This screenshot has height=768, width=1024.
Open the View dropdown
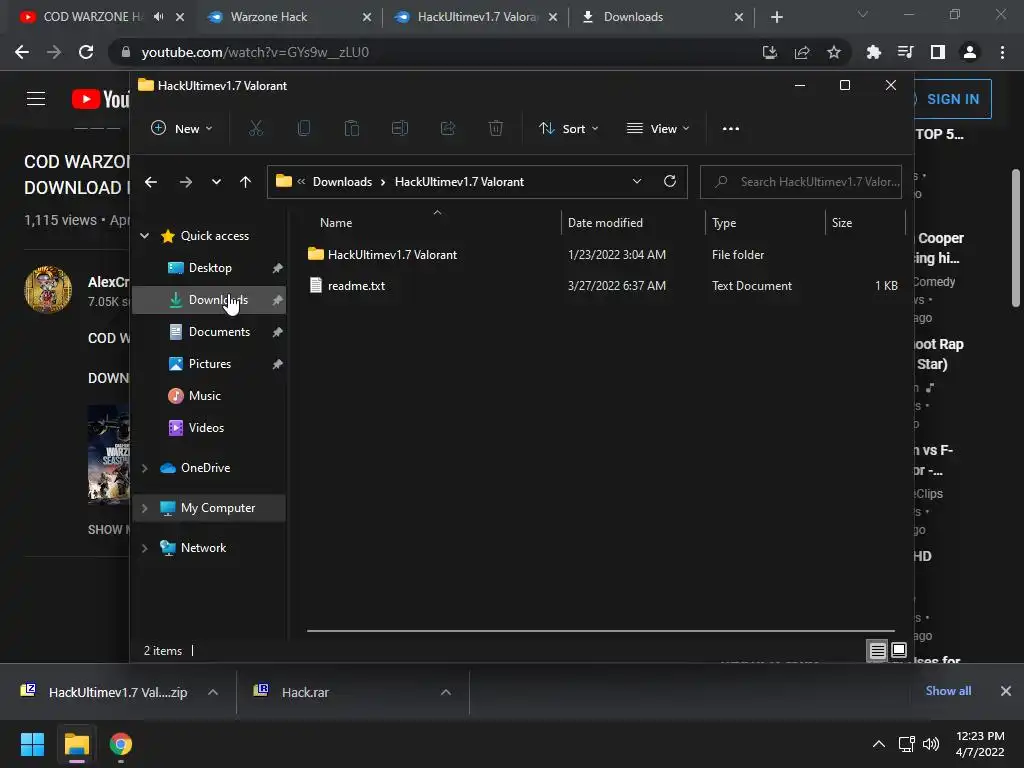click(x=658, y=129)
